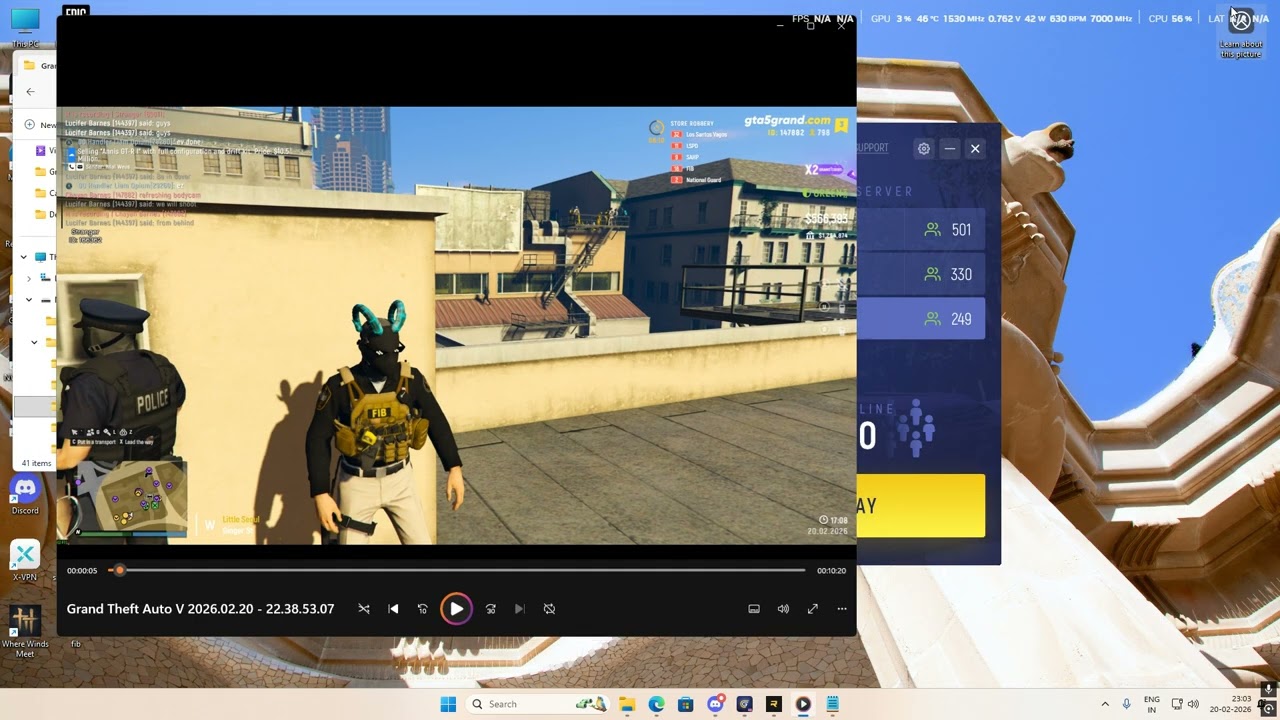Skip forward 30 seconds in the video
1280x720 pixels.
(x=490, y=609)
